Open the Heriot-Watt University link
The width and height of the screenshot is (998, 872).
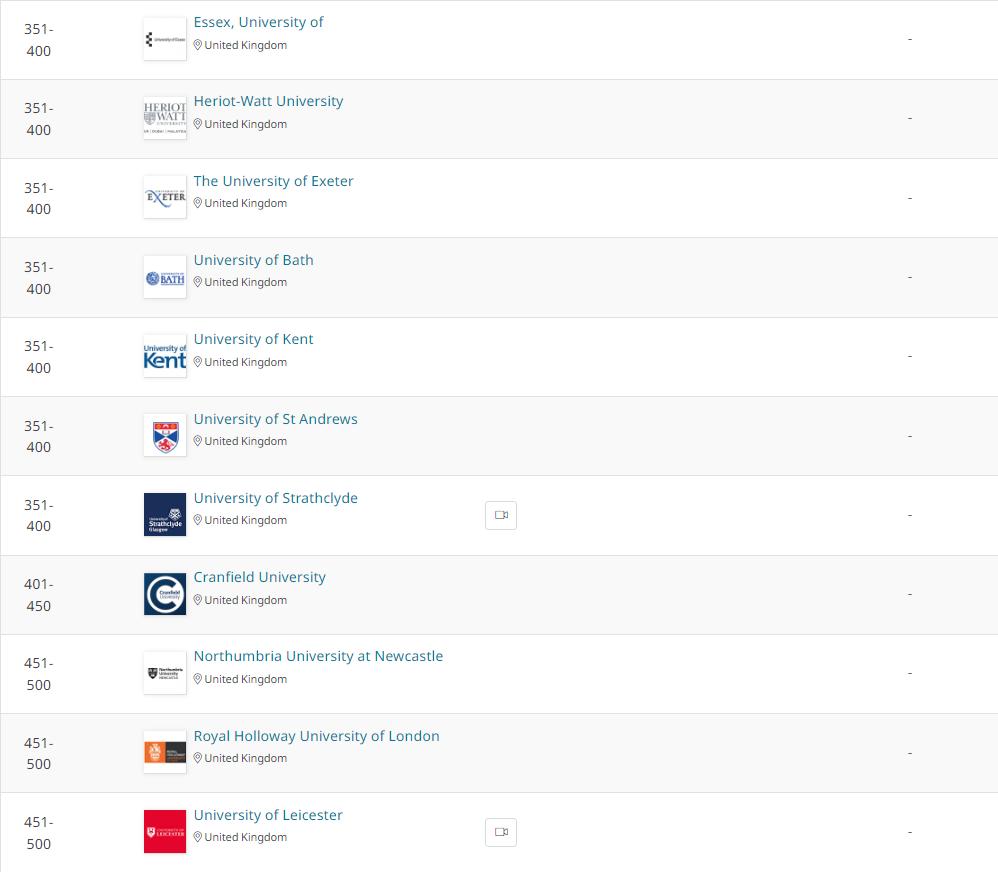268,101
